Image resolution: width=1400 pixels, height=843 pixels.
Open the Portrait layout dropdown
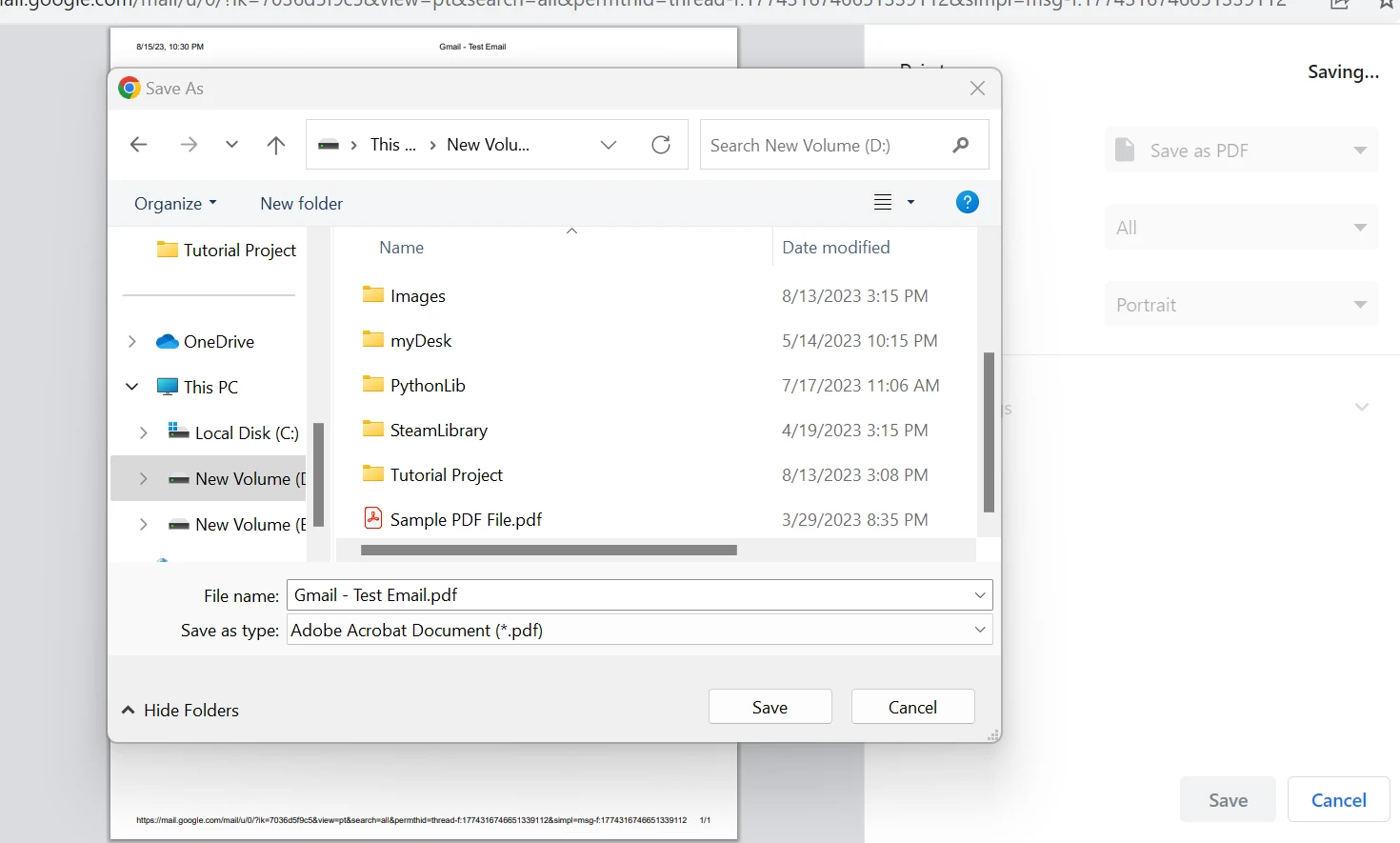click(x=1242, y=305)
